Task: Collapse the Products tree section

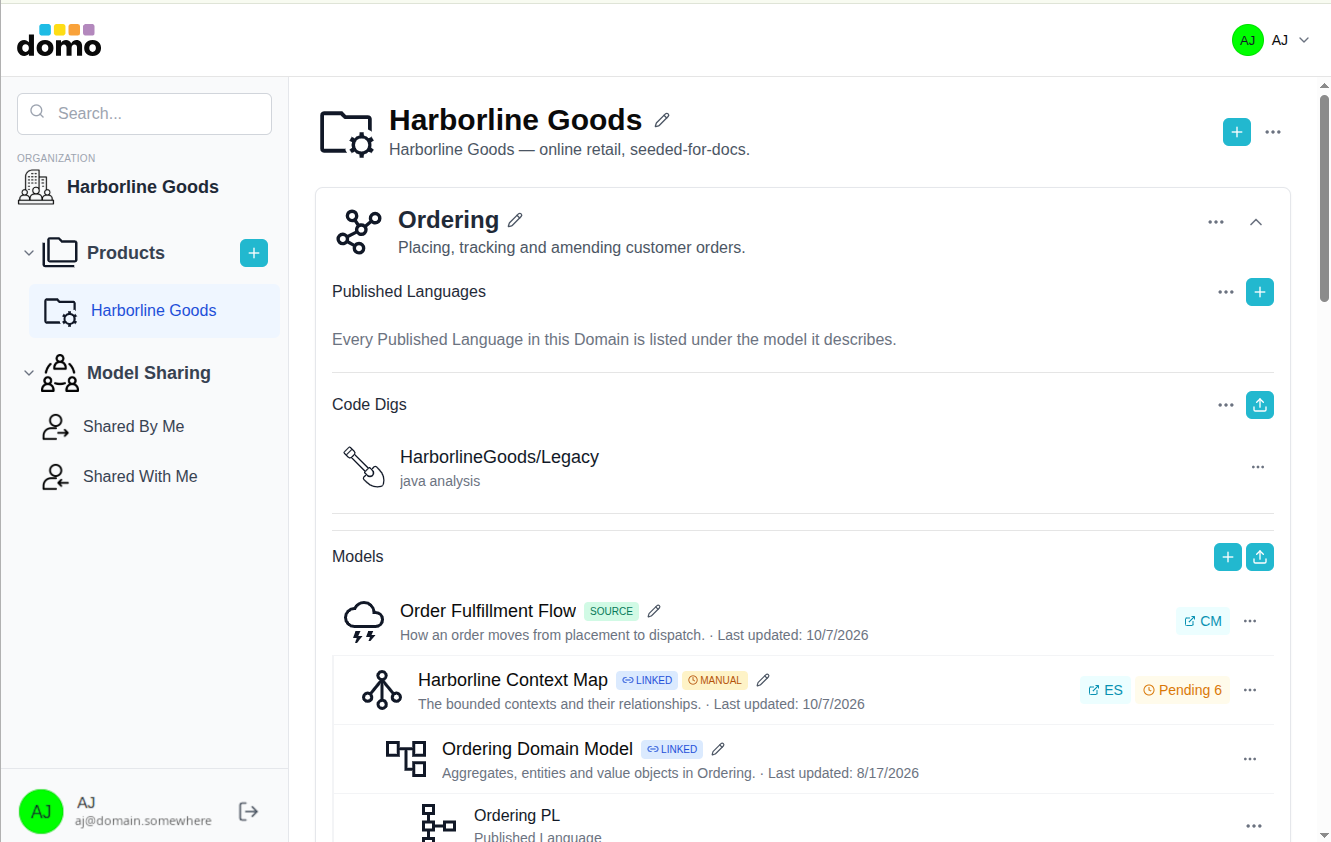Action: point(28,253)
